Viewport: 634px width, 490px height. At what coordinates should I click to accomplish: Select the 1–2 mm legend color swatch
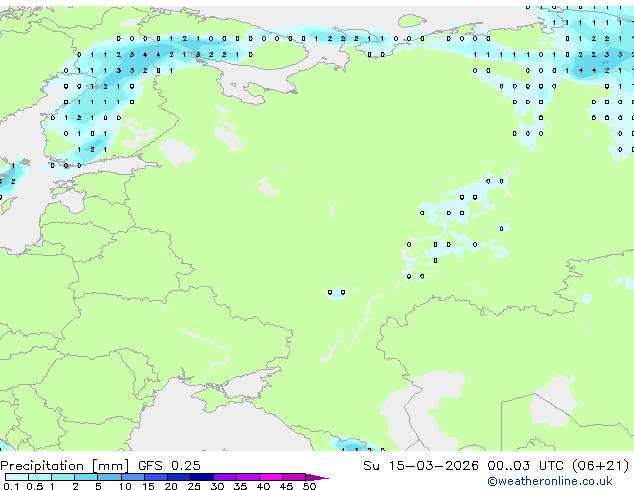point(63,477)
